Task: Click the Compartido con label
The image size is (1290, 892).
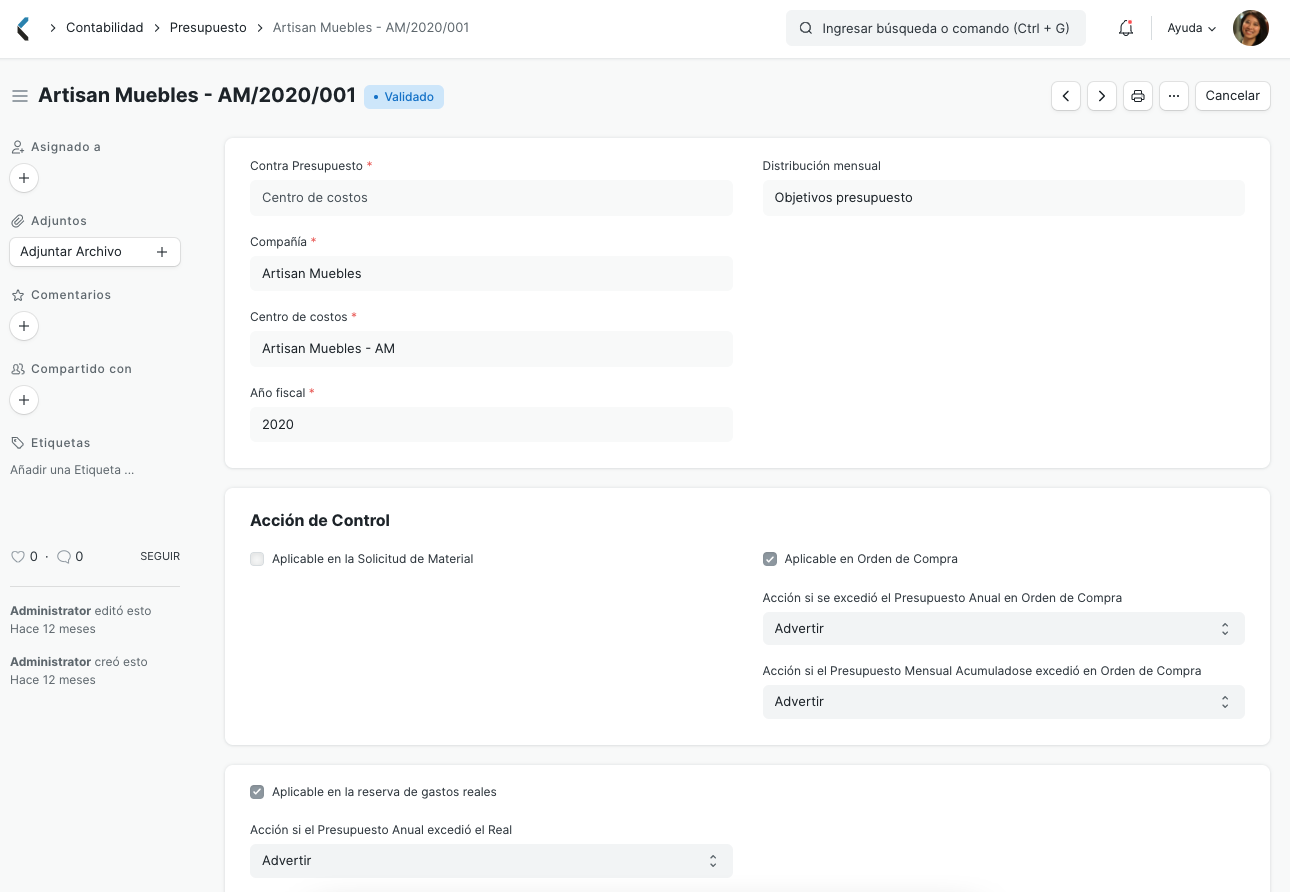Action: [x=81, y=369]
